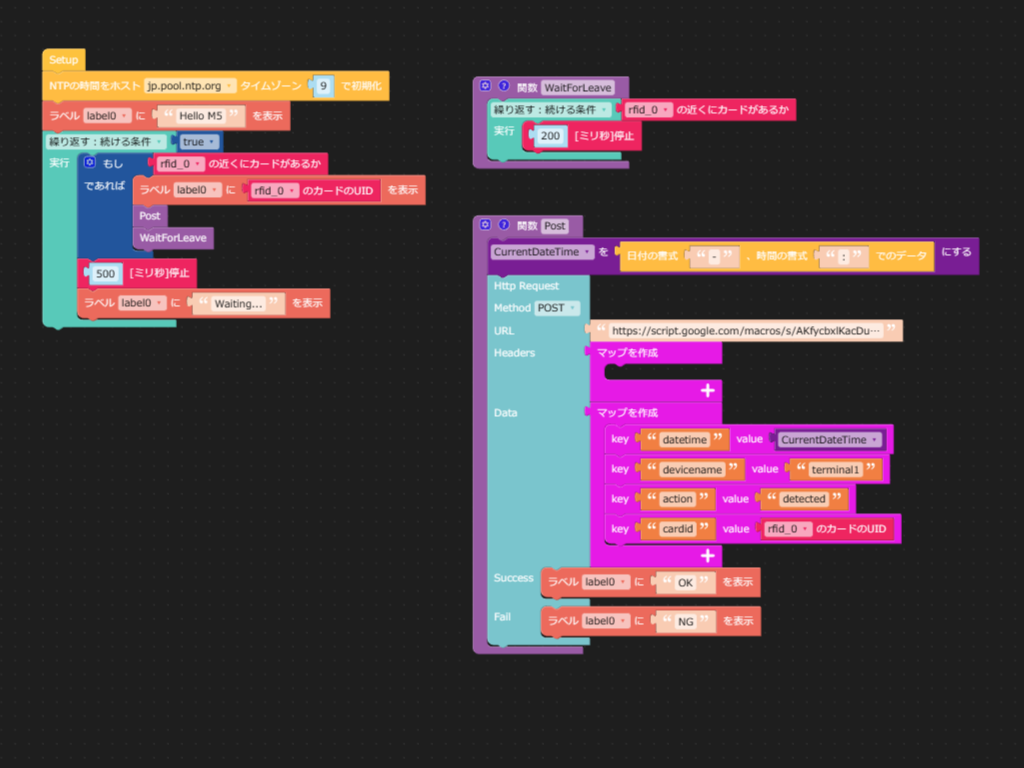The image size is (1024, 768).
Task: Click the help icon on WaitForLeave function
Action: pos(504,87)
